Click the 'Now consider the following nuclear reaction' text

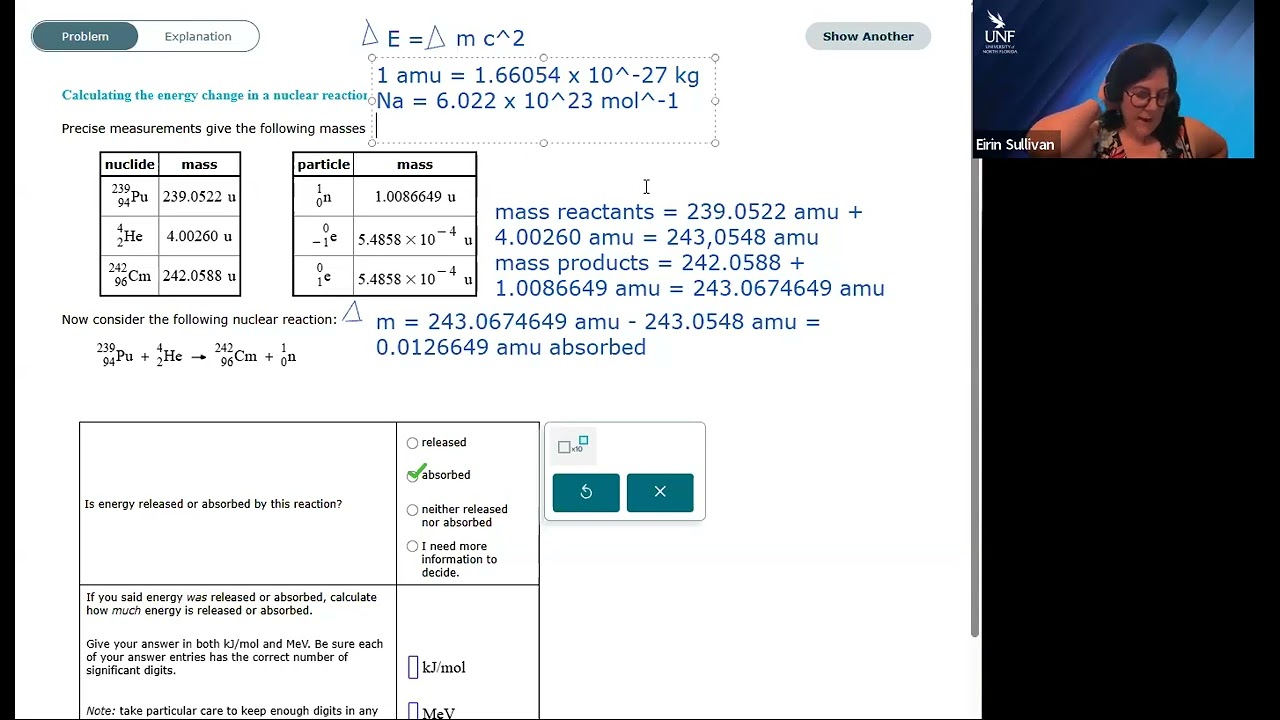199,320
